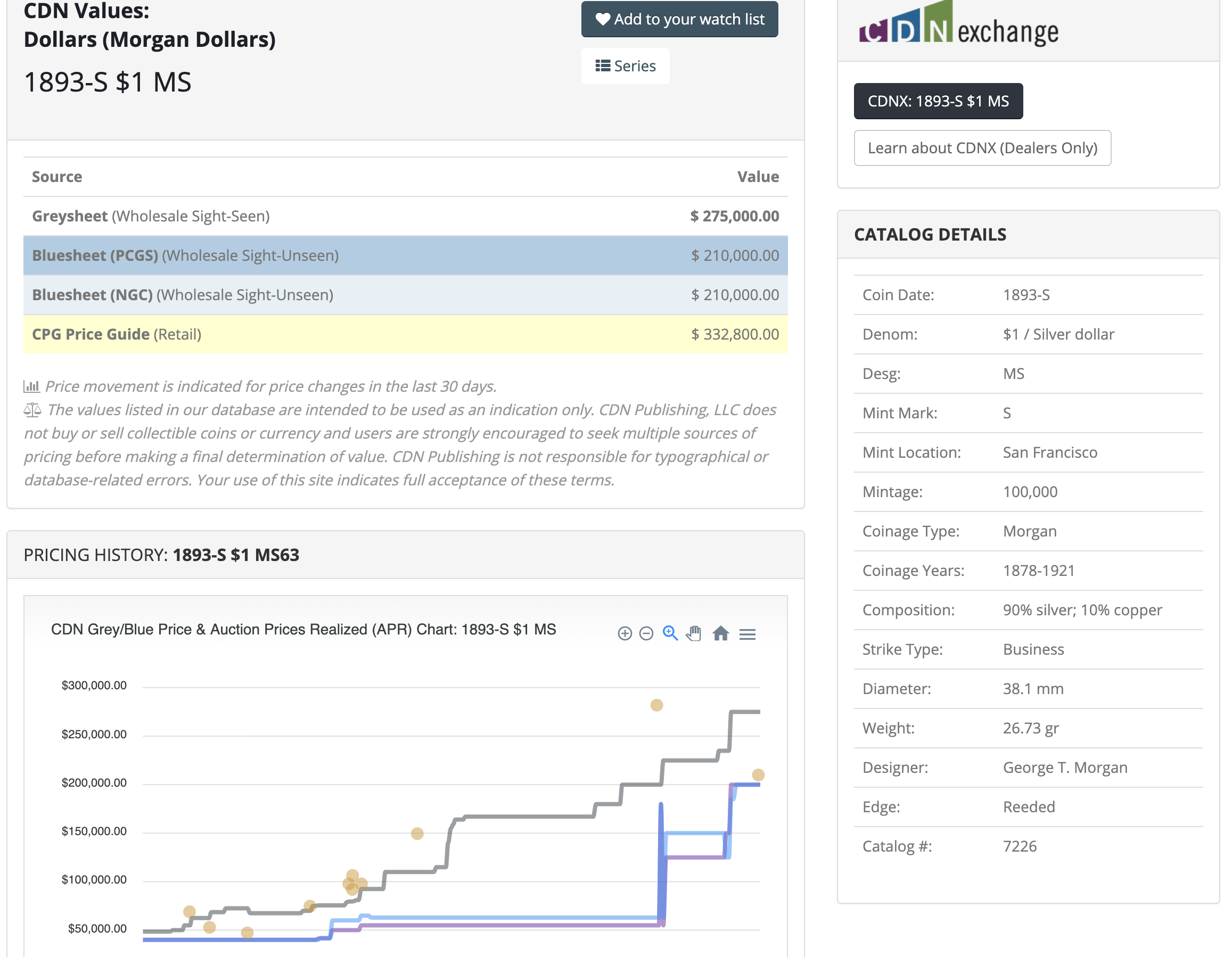Click the Designer George T. Morgan value
The height and width of the screenshot is (957, 1232).
click(1065, 768)
